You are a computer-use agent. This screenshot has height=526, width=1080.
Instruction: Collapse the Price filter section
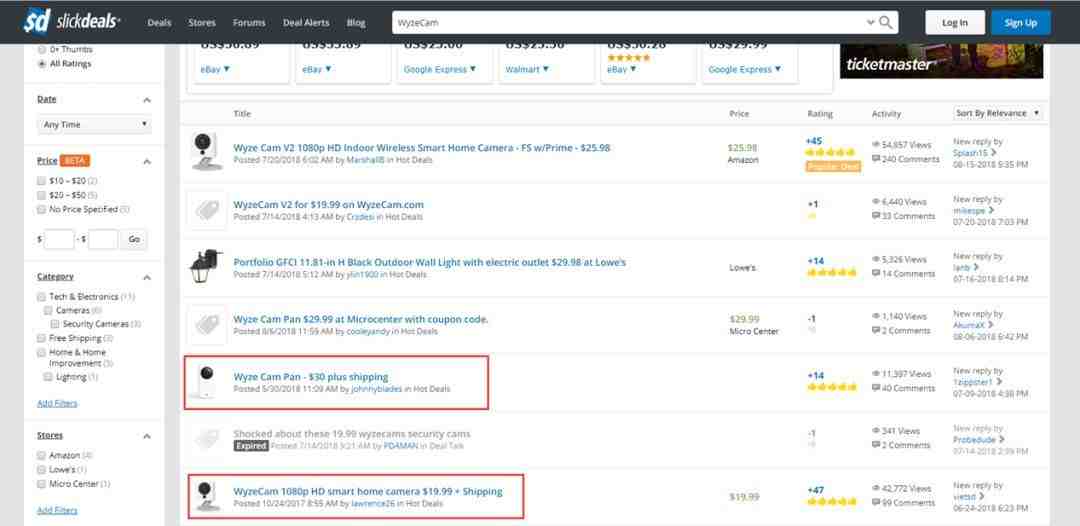click(147, 161)
